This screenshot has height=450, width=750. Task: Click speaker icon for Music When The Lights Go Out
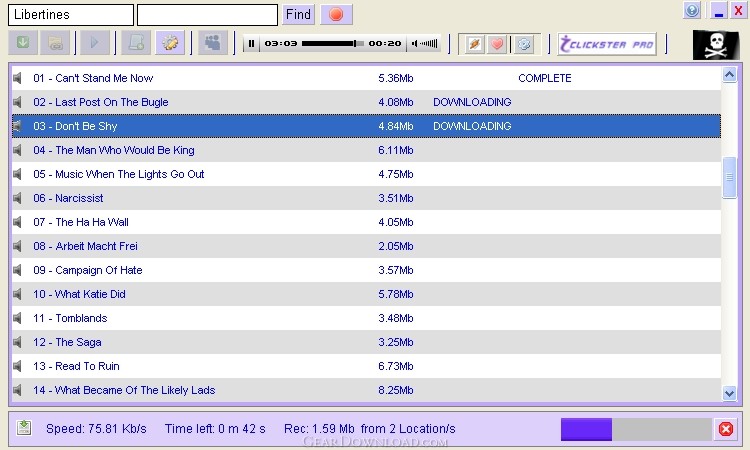[18, 174]
